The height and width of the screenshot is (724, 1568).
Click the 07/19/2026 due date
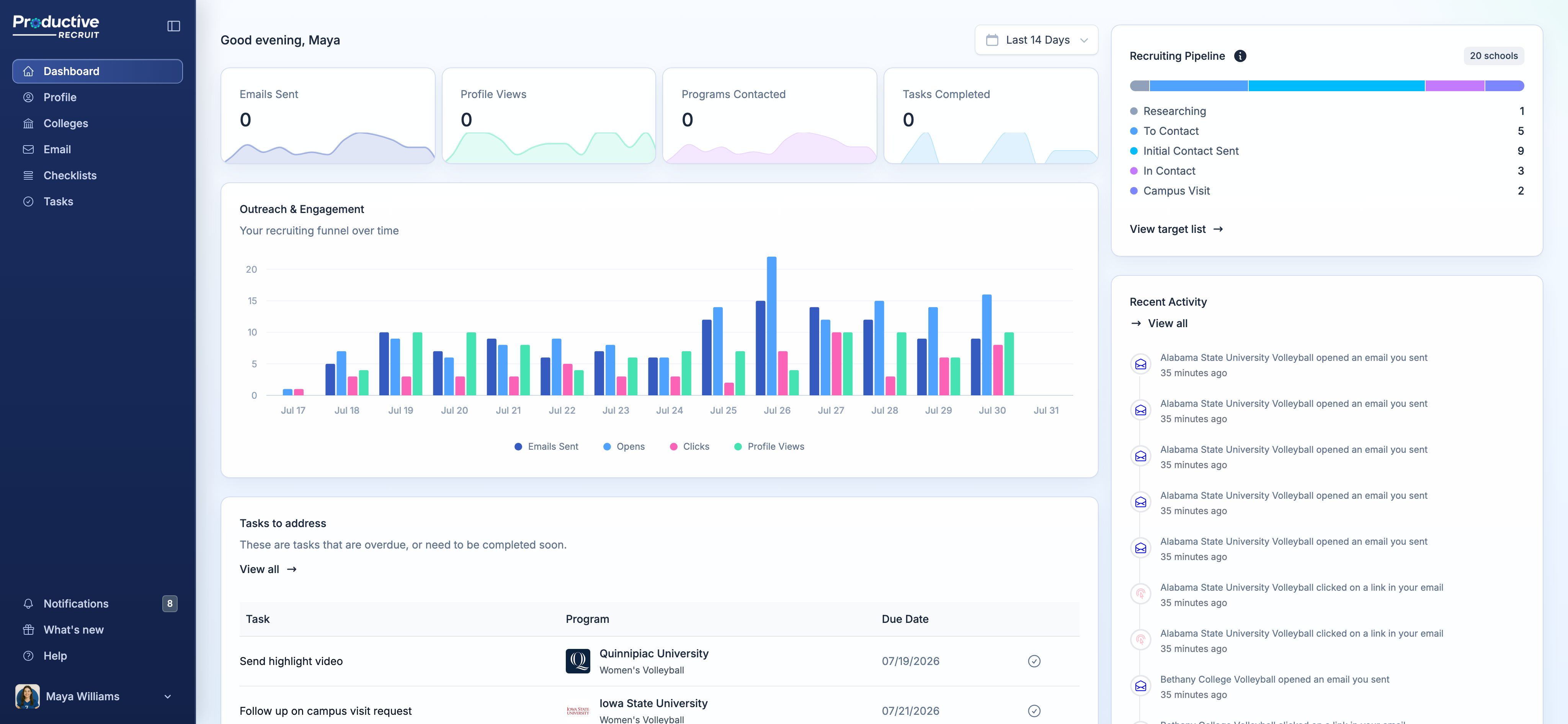click(910, 661)
